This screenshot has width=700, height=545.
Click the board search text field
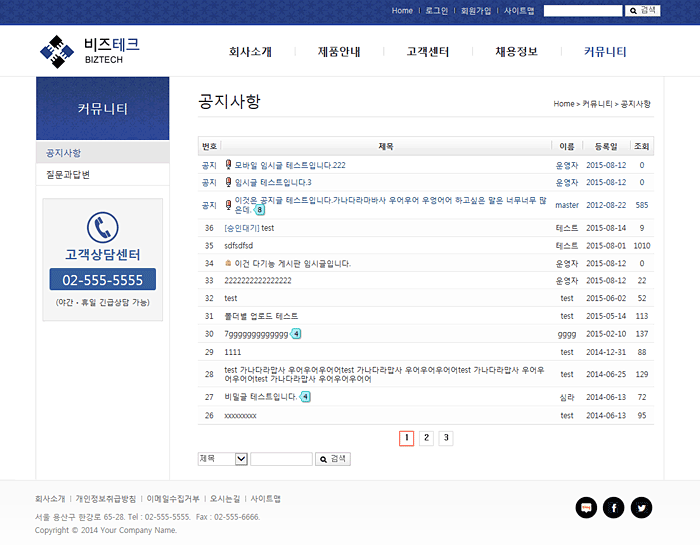pos(281,459)
